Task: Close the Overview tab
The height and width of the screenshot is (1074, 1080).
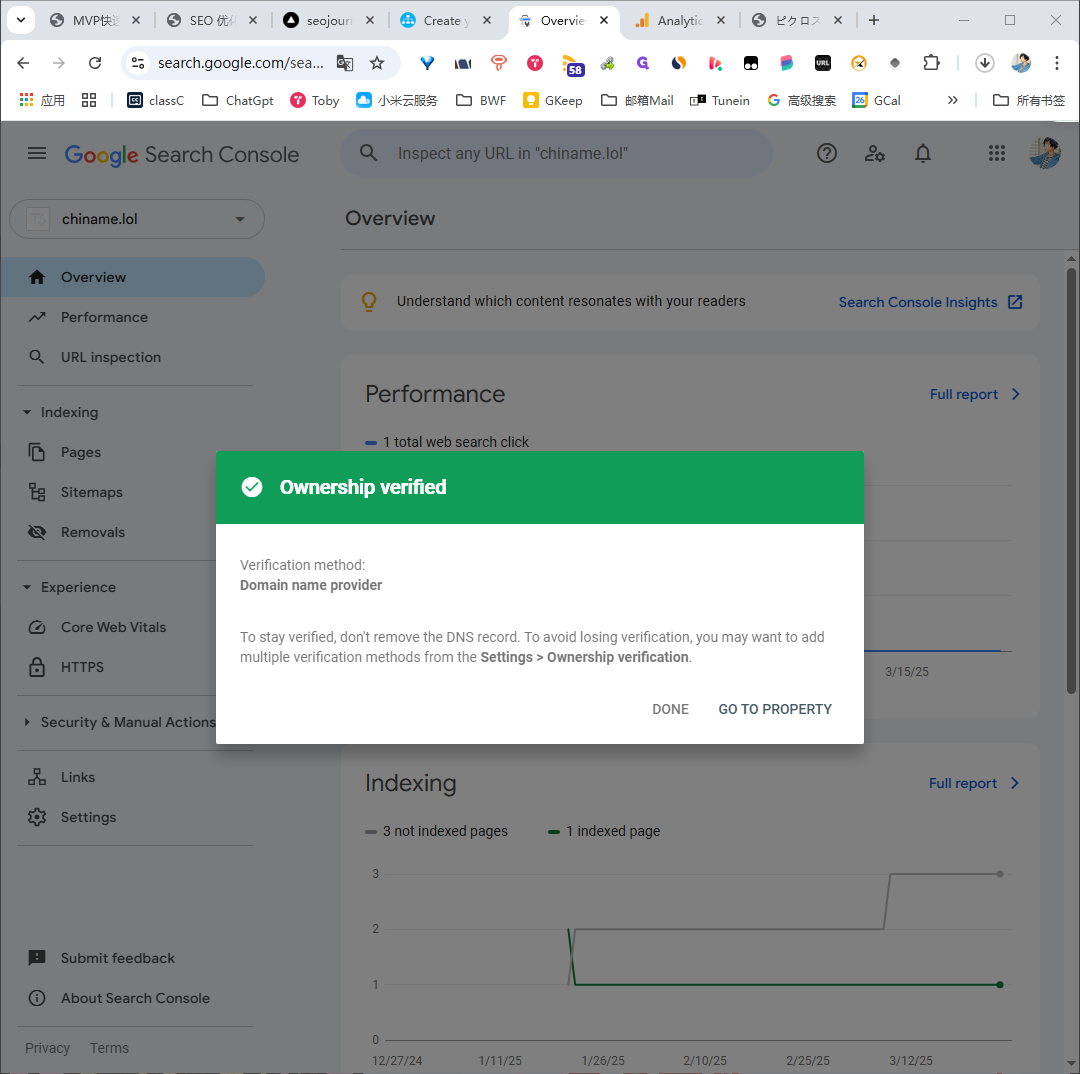Action: 604,21
